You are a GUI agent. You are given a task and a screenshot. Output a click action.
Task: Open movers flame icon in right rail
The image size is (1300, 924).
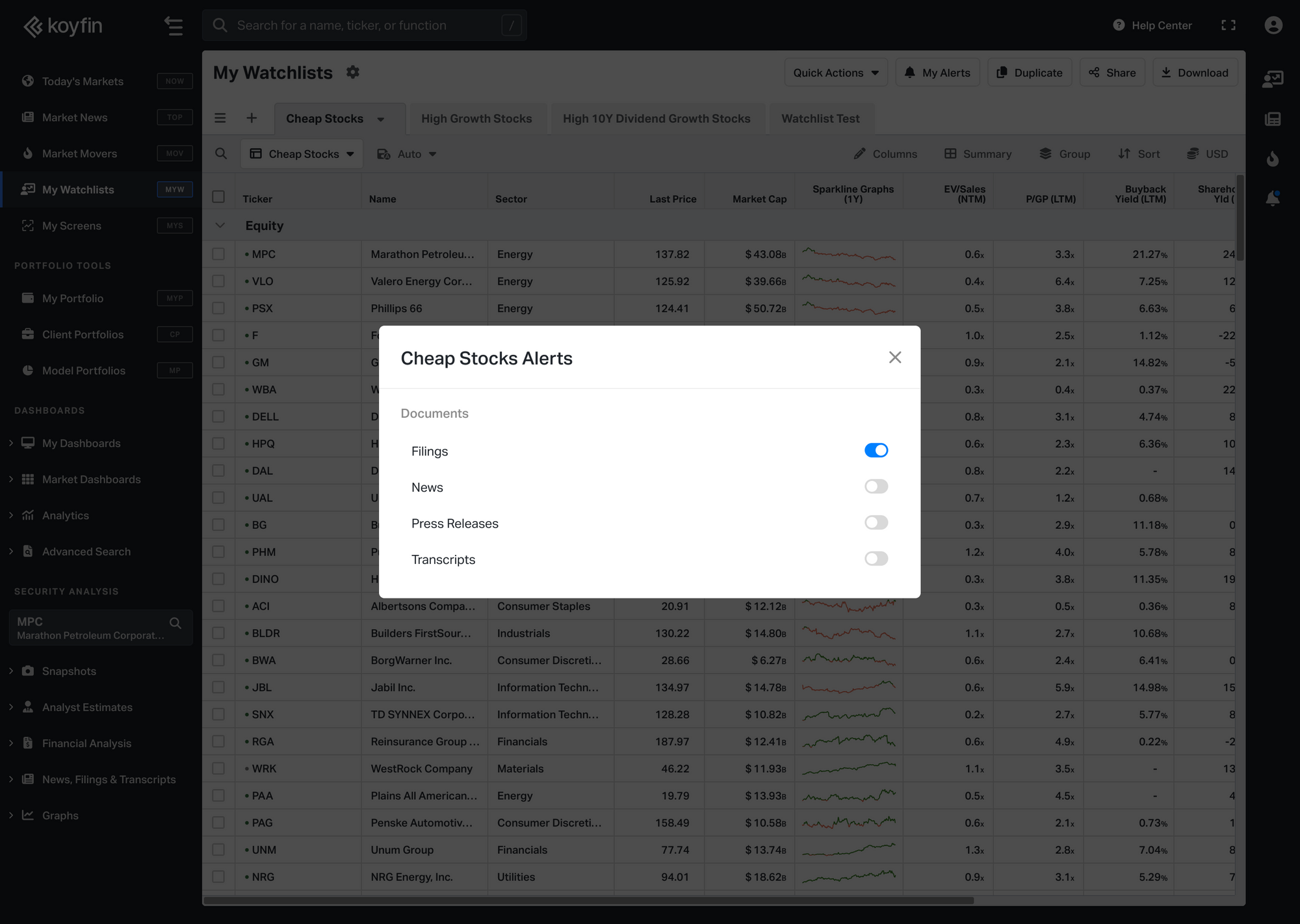[1273, 159]
